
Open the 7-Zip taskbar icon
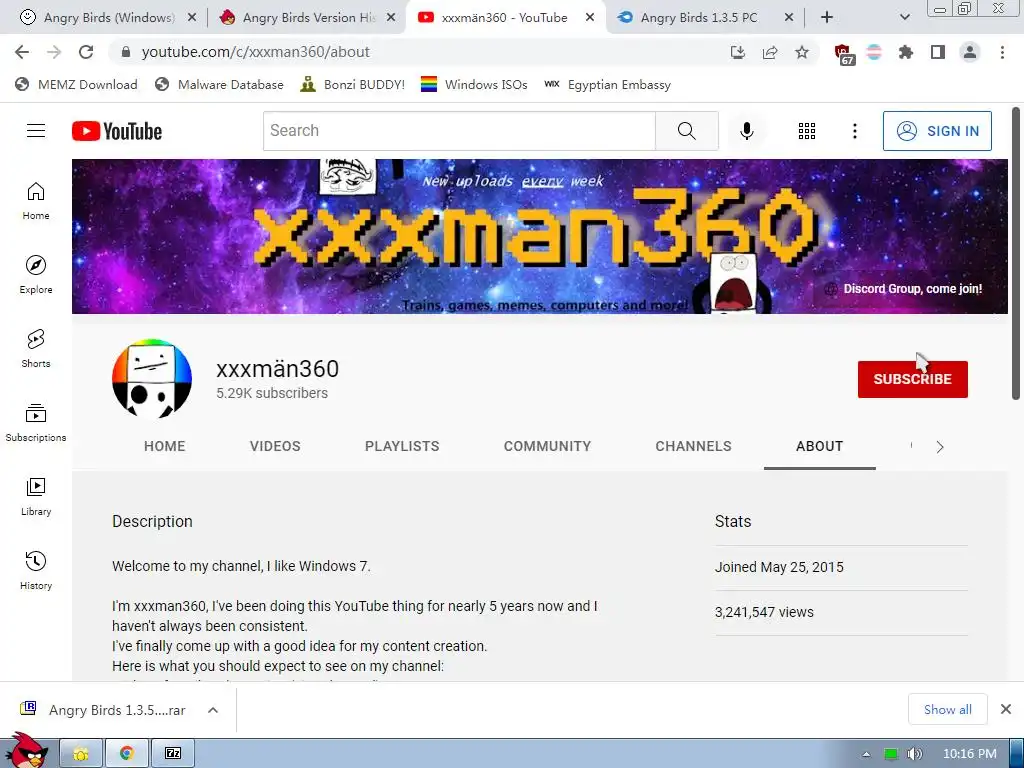click(172, 754)
